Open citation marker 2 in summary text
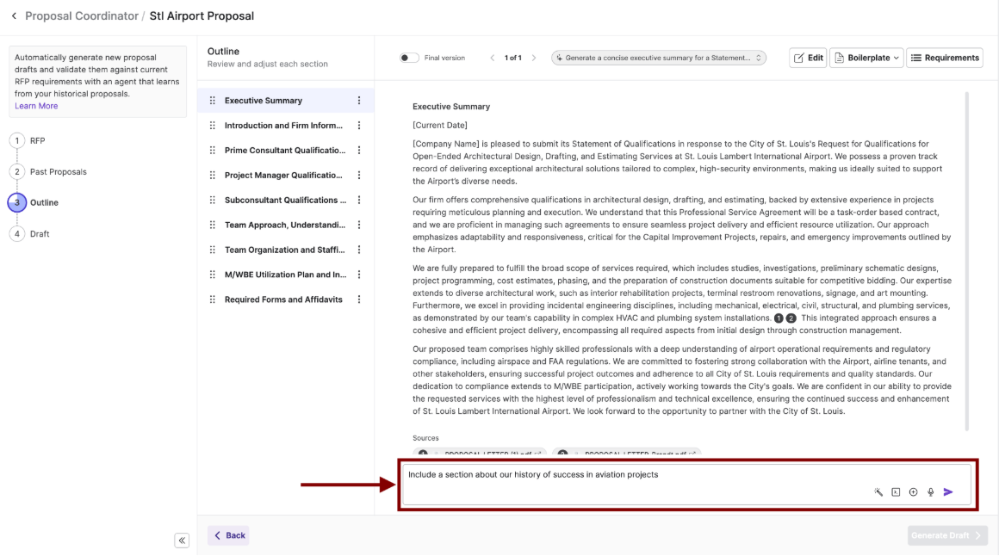Image resolution: width=999 pixels, height=556 pixels. point(791,318)
